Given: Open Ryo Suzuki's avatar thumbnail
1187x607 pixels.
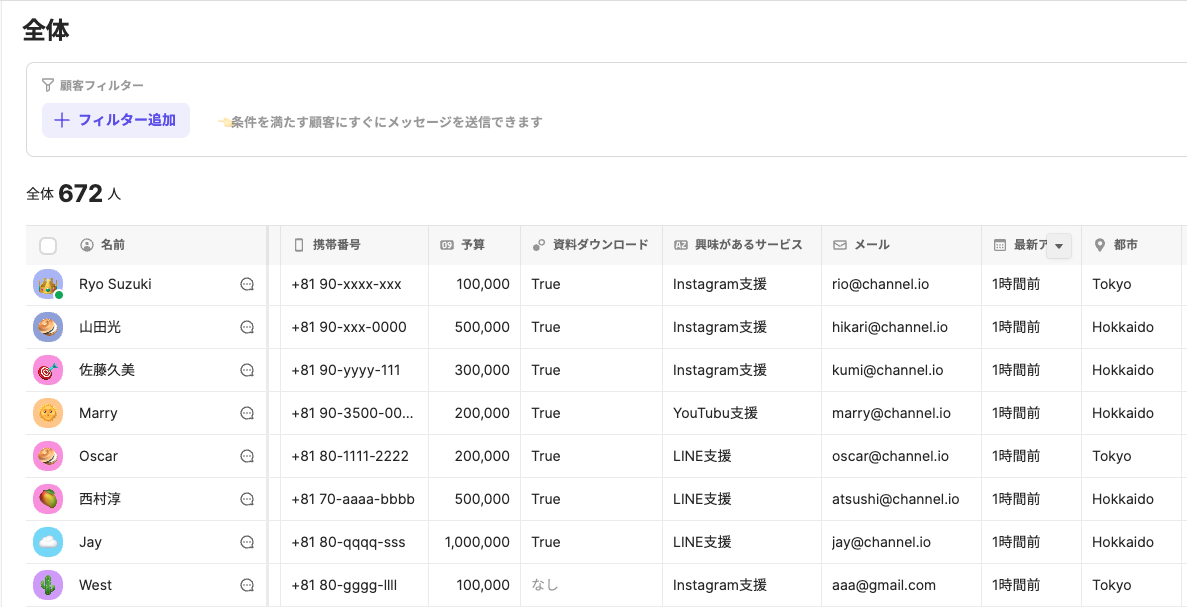Looking at the screenshot, I should click(x=48, y=284).
